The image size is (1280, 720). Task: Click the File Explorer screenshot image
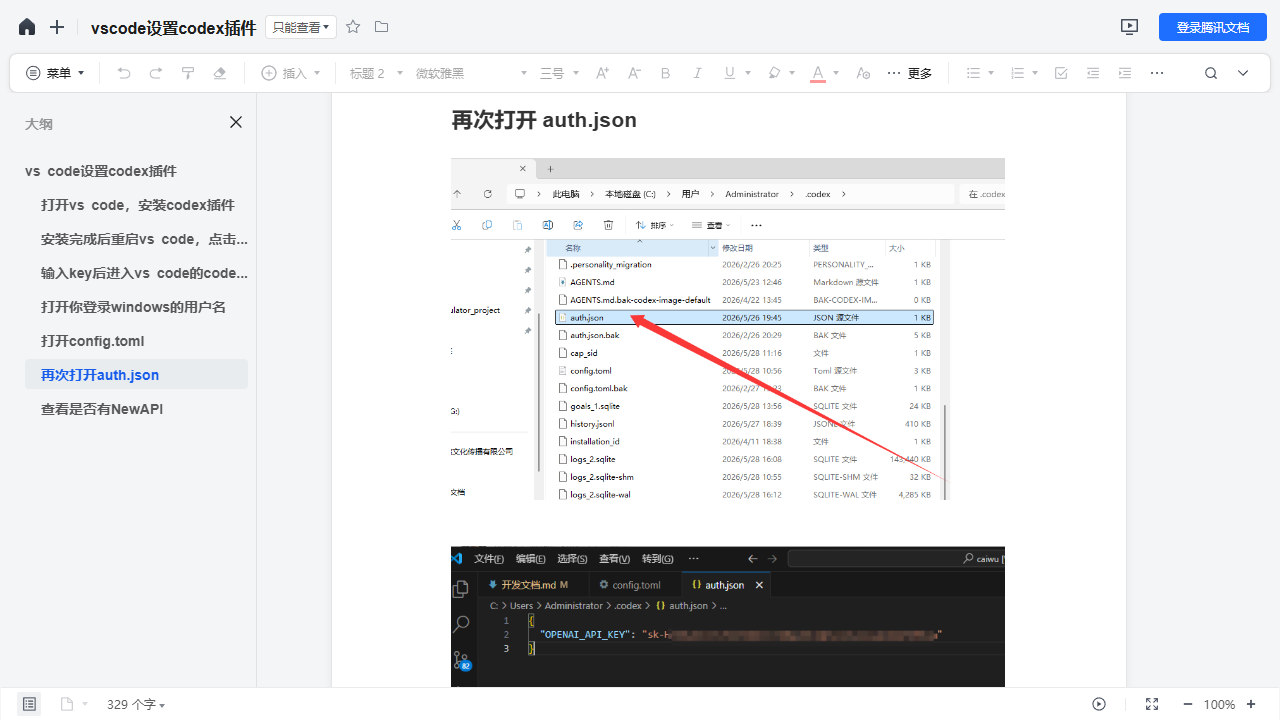coord(728,329)
